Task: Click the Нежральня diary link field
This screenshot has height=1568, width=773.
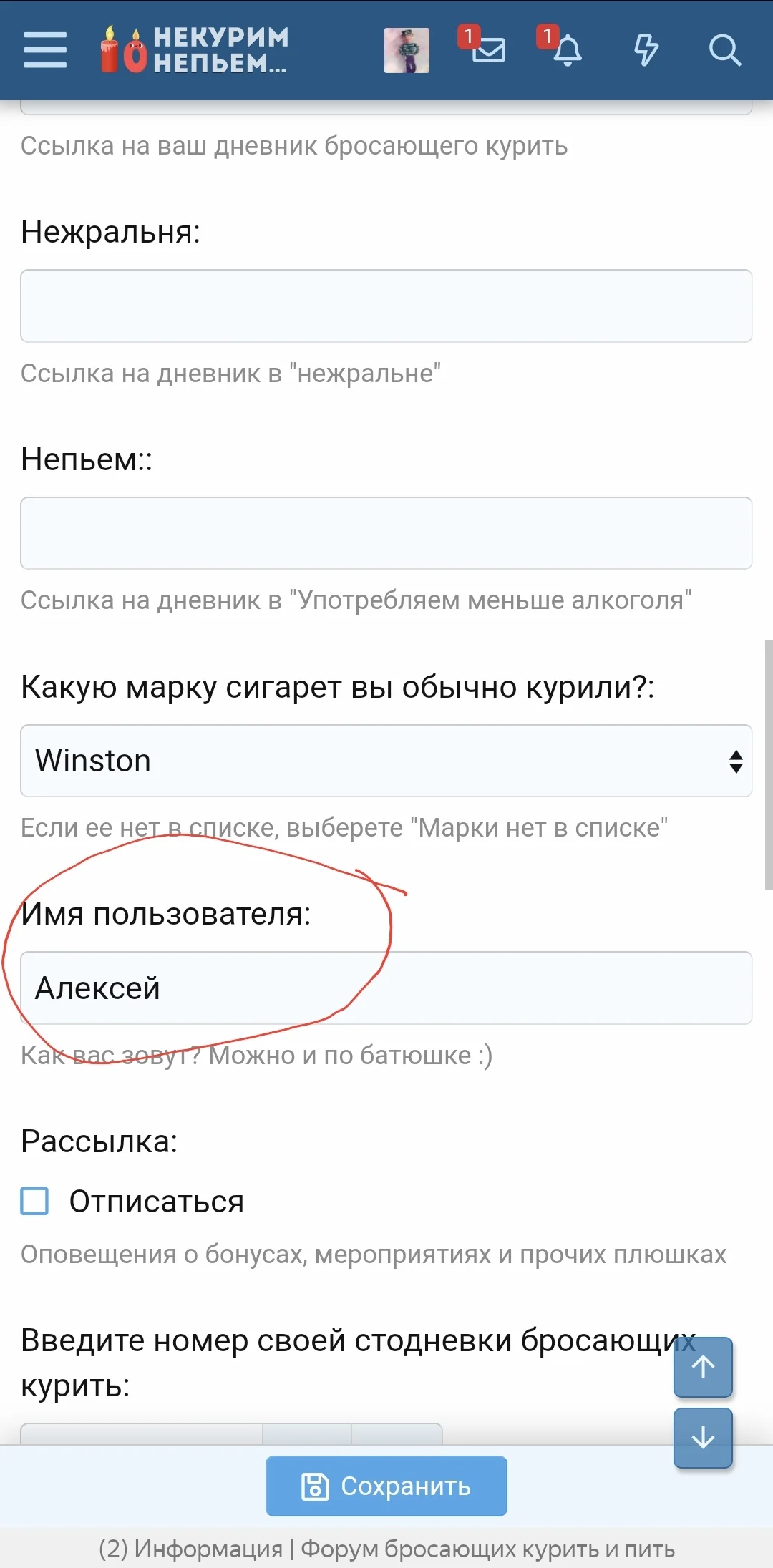Action: click(x=386, y=306)
